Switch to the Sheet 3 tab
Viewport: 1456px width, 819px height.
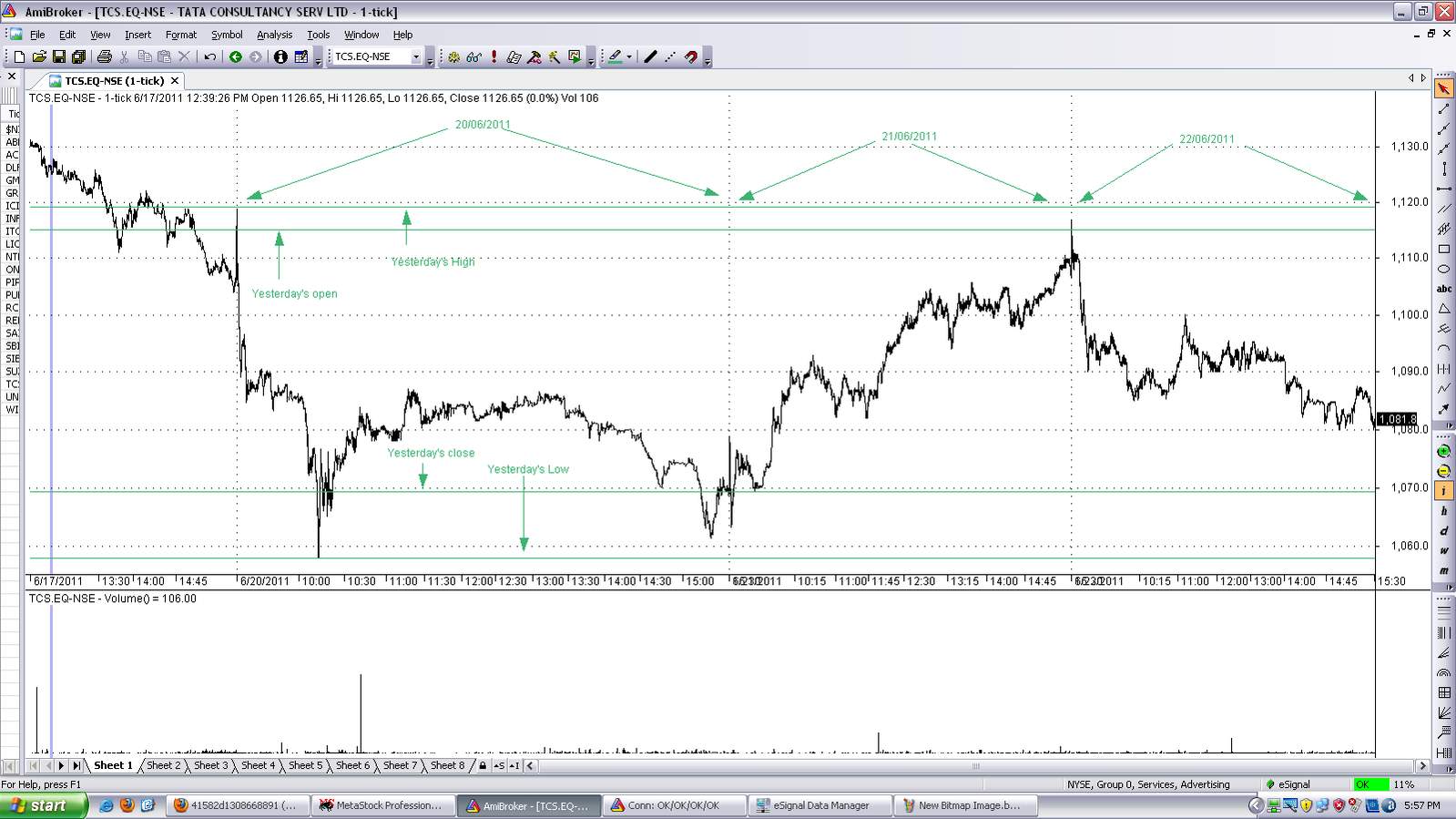pos(211,765)
